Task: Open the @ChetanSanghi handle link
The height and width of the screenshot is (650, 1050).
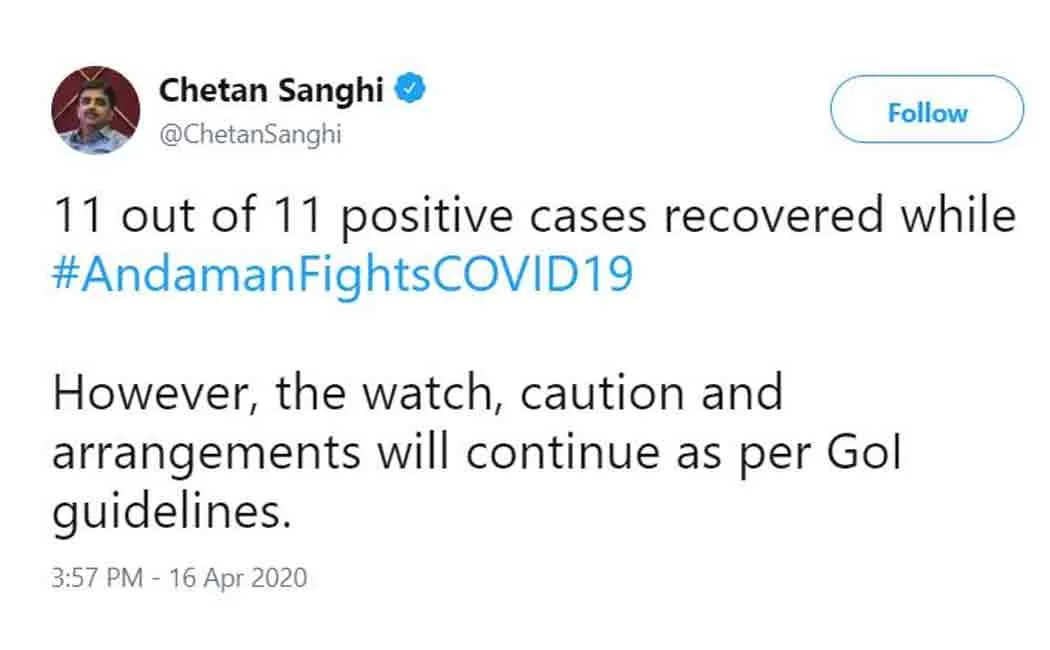Action: pos(250,135)
